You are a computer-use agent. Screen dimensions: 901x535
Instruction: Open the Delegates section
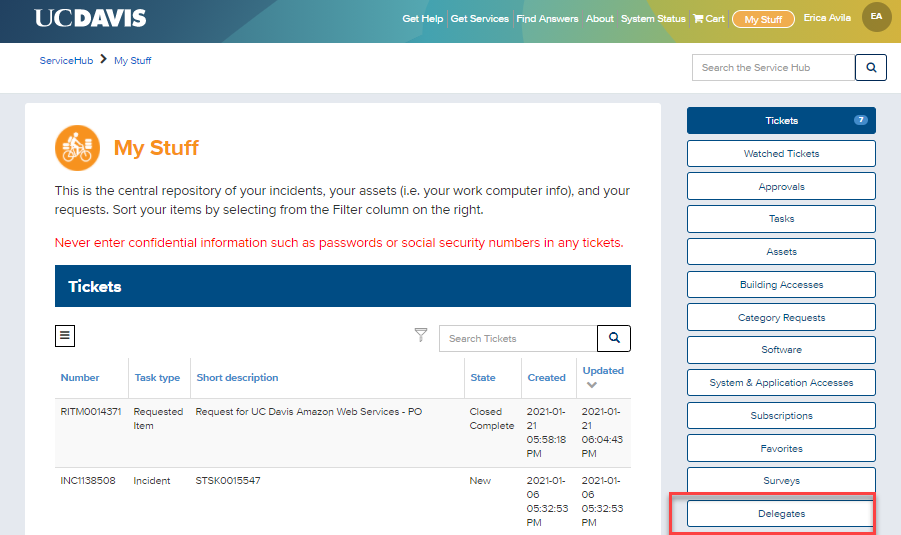(781, 514)
